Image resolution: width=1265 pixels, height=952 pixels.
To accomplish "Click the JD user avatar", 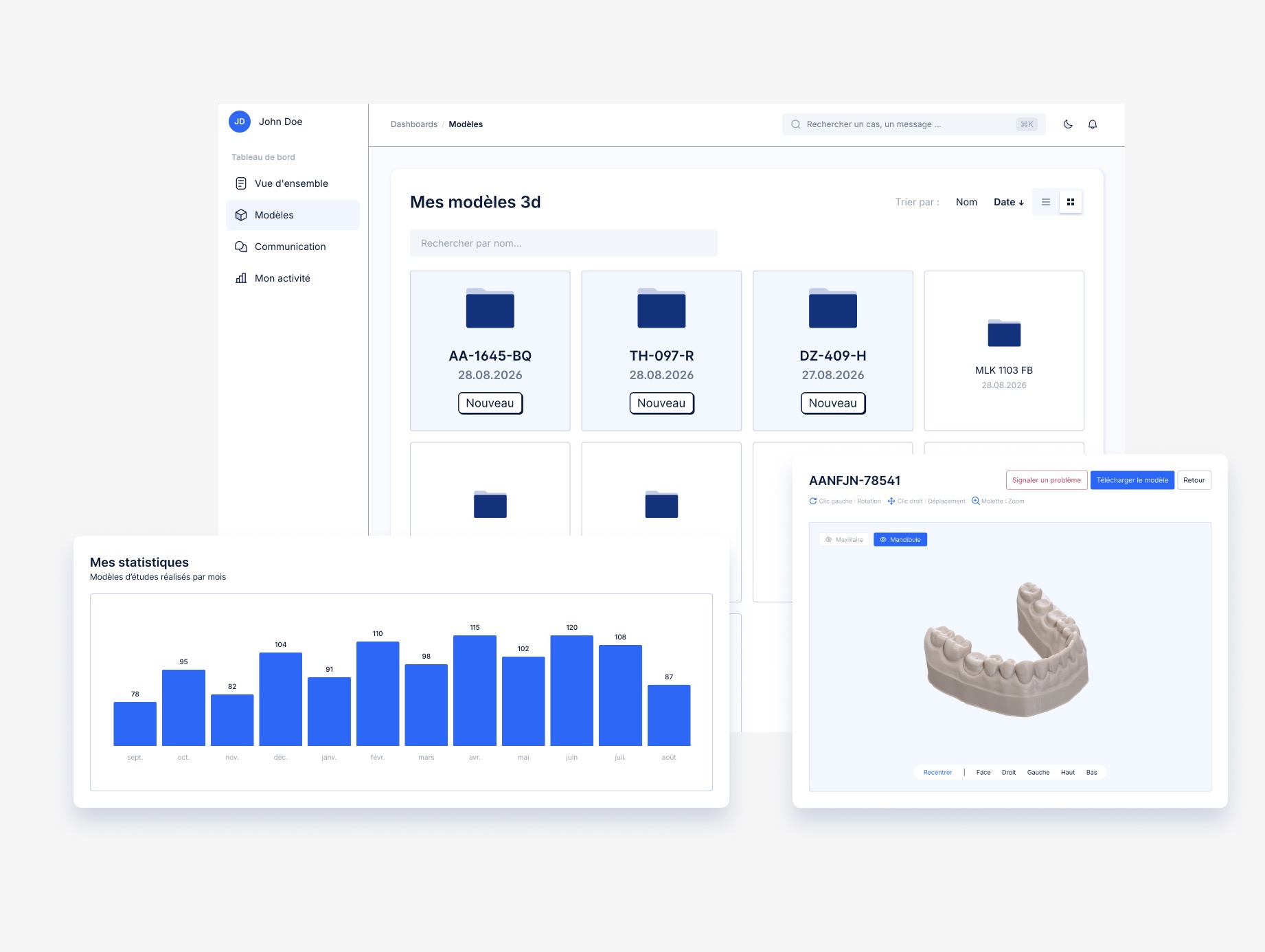I will (x=240, y=122).
